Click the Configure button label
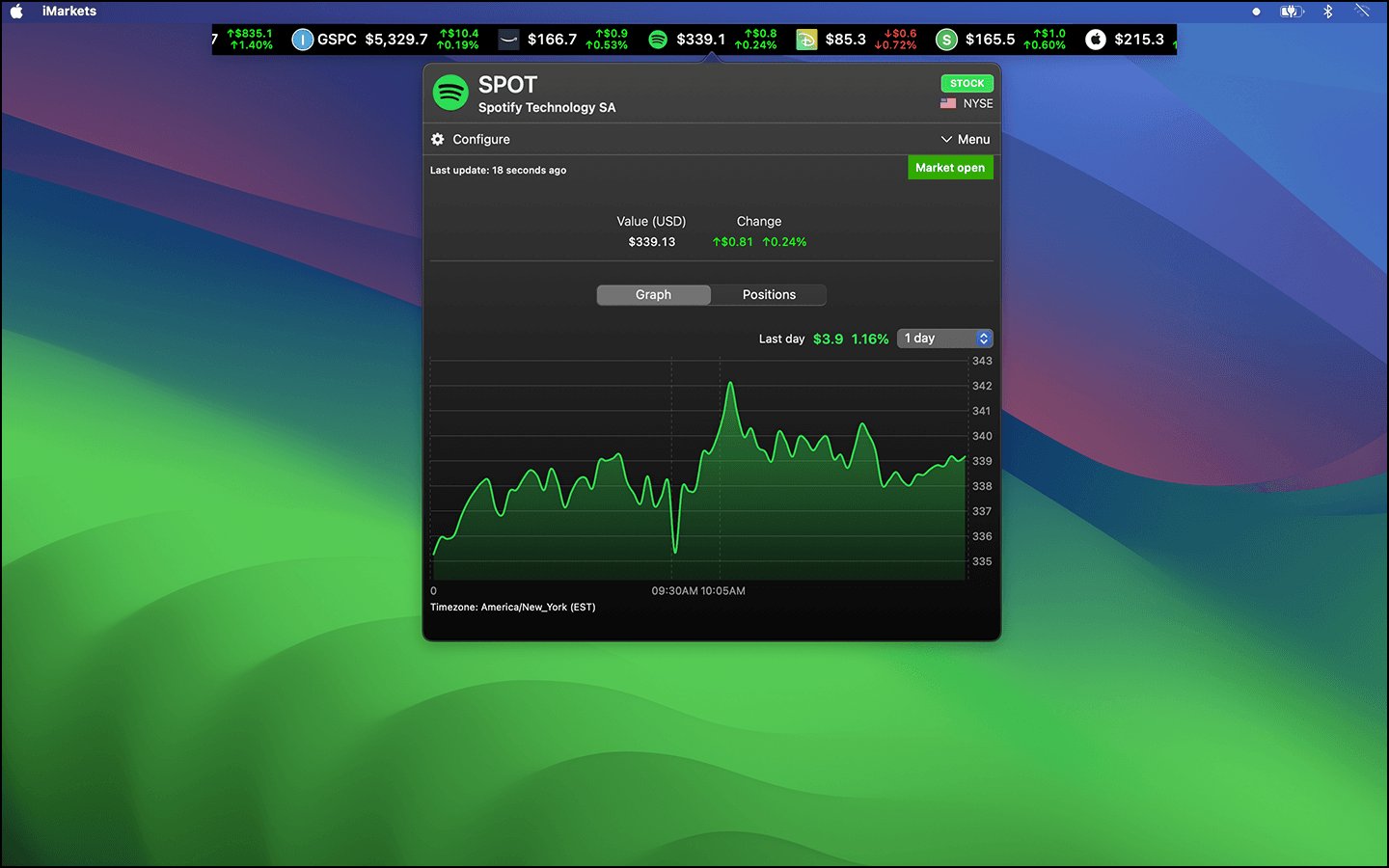This screenshot has height=868, width=1389. tap(481, 140)
